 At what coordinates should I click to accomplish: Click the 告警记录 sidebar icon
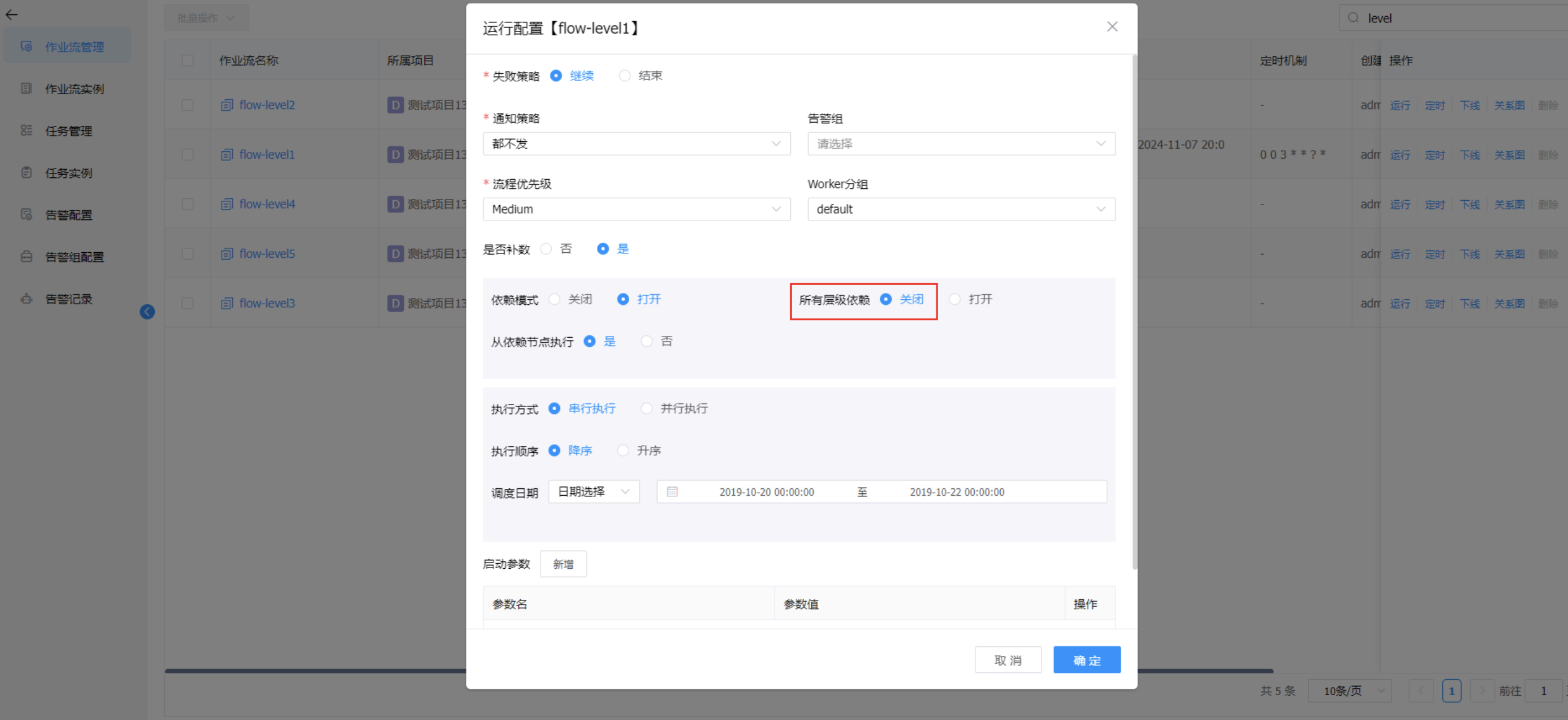pyautogui.click(x=26, y=299)
